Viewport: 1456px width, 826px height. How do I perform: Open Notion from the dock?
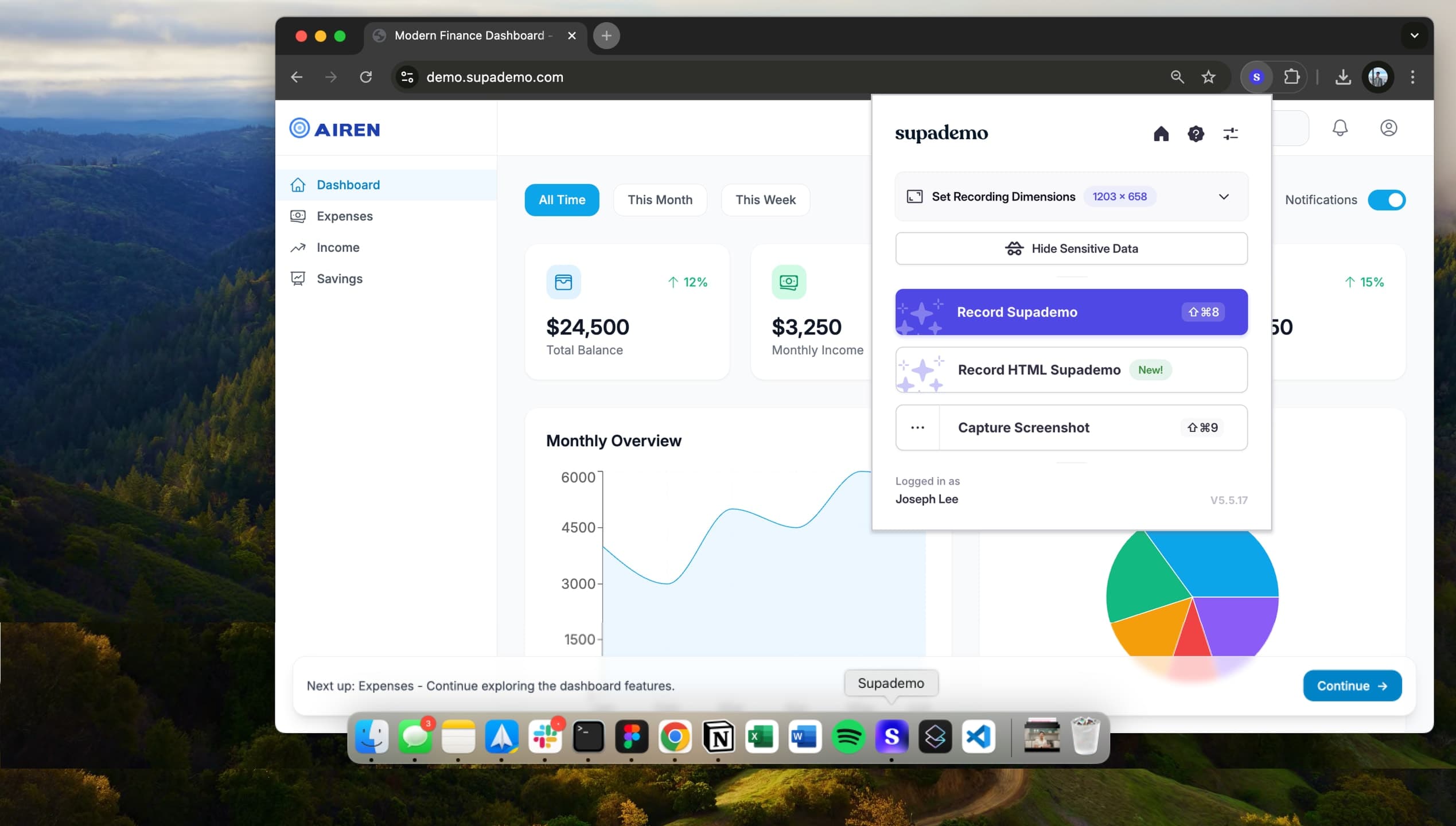[x=718, y=737]
